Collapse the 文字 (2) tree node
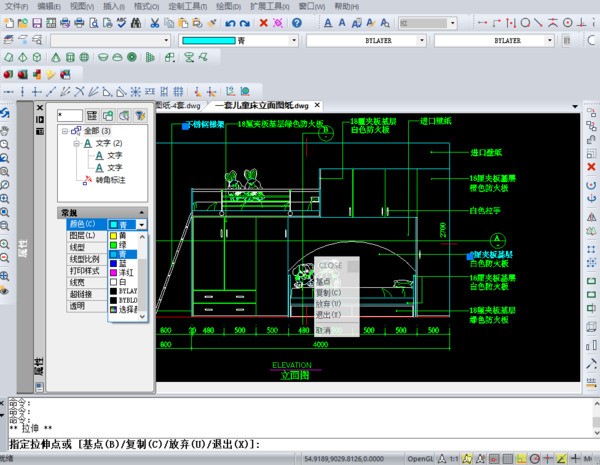600x465 pixels. click(76, 143)
